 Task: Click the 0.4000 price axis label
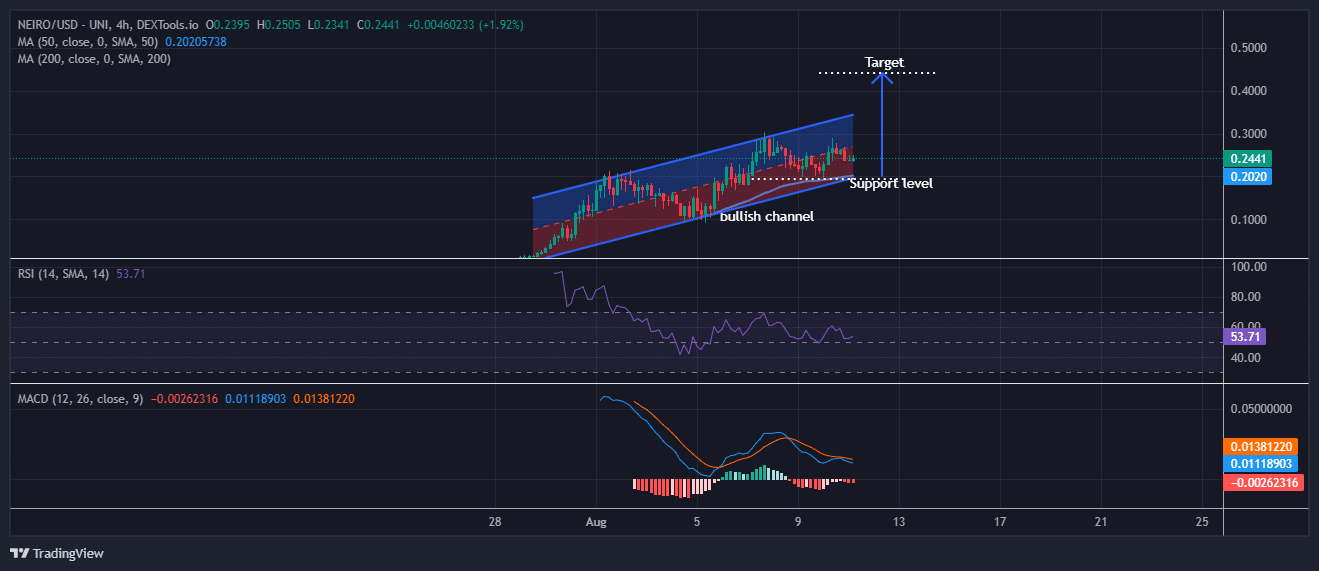pyautogui.click(x=1250, y=91)
